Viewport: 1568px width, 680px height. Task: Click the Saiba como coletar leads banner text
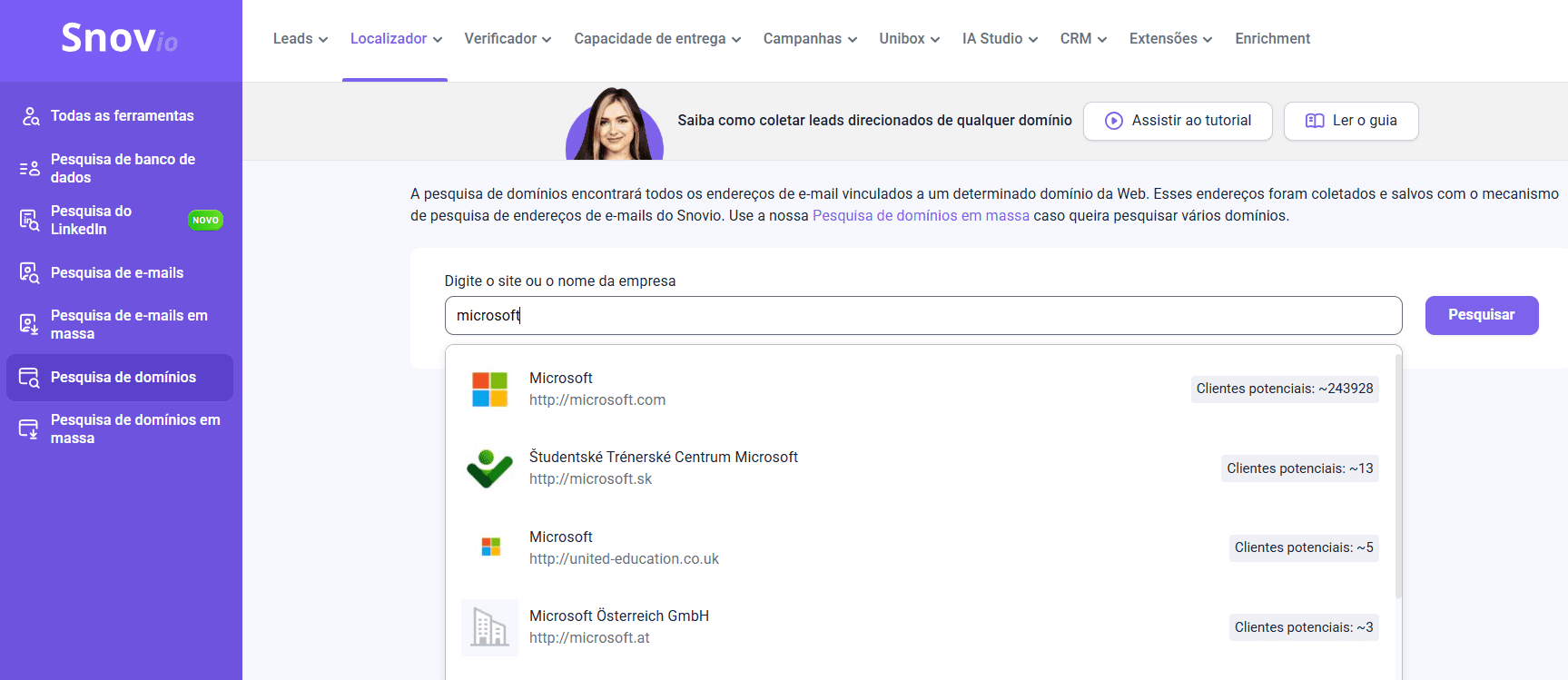874,121
